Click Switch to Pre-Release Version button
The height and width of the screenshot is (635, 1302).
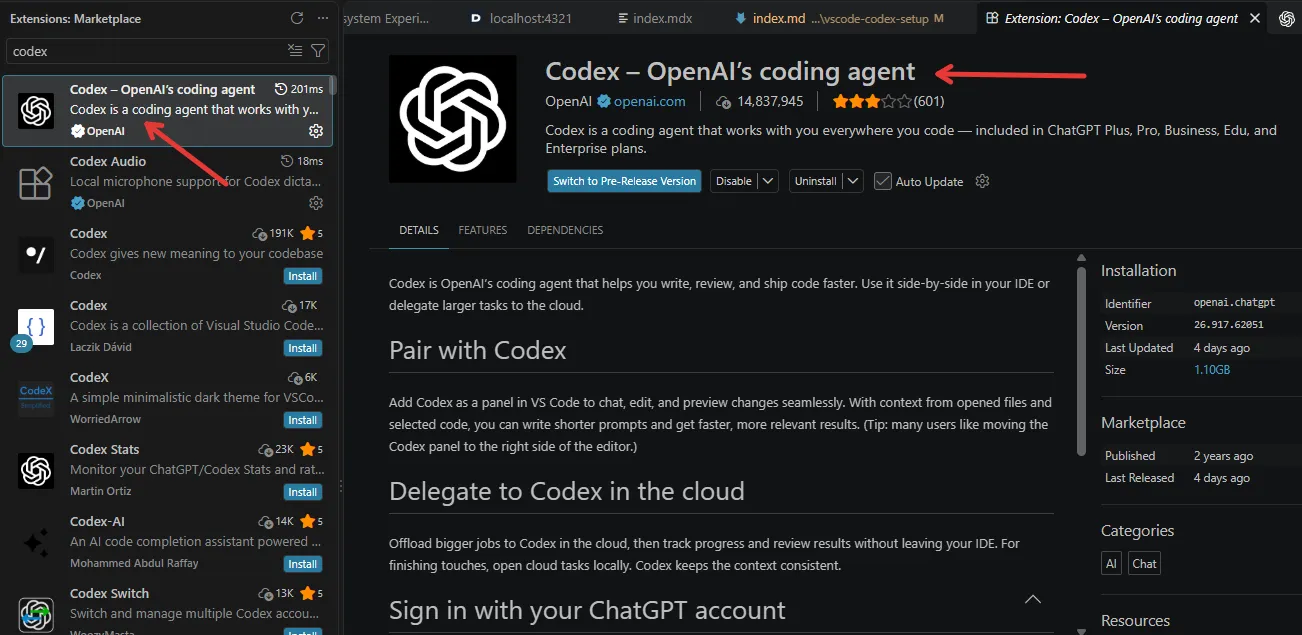point(625,181)
